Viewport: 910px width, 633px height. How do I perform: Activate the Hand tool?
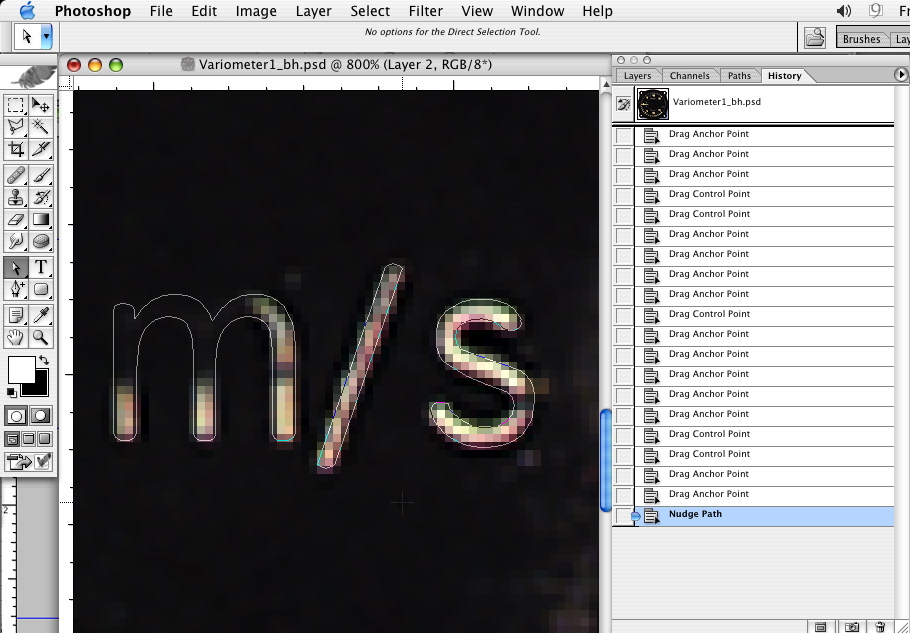(16, 339)
